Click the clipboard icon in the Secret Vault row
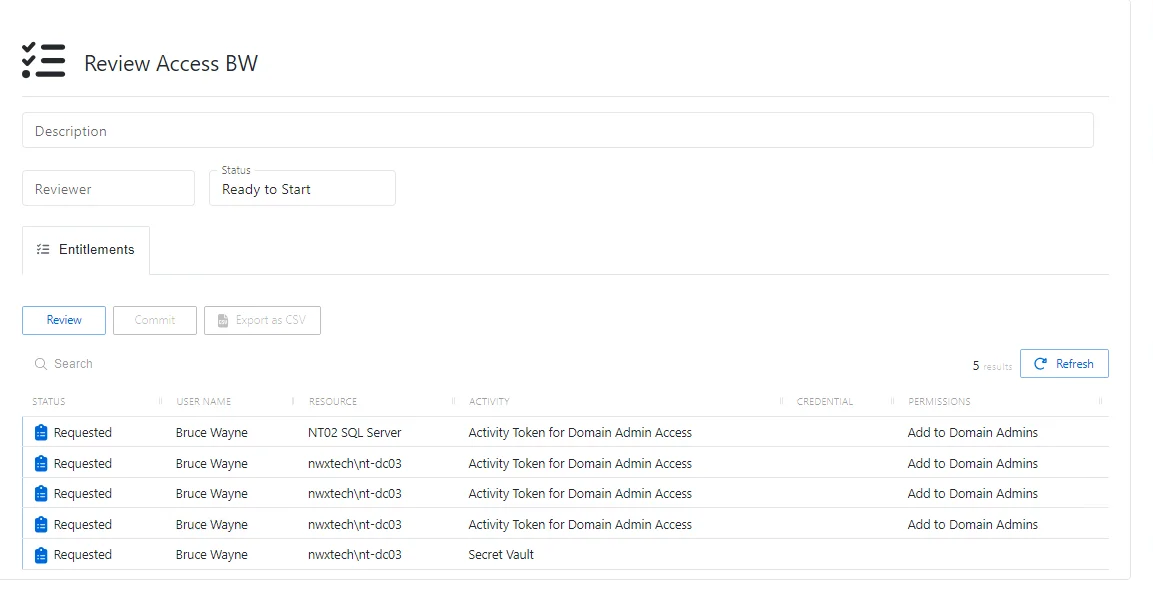The width and height of the screenshot is (1153, 594). click(x=41, y=555)
